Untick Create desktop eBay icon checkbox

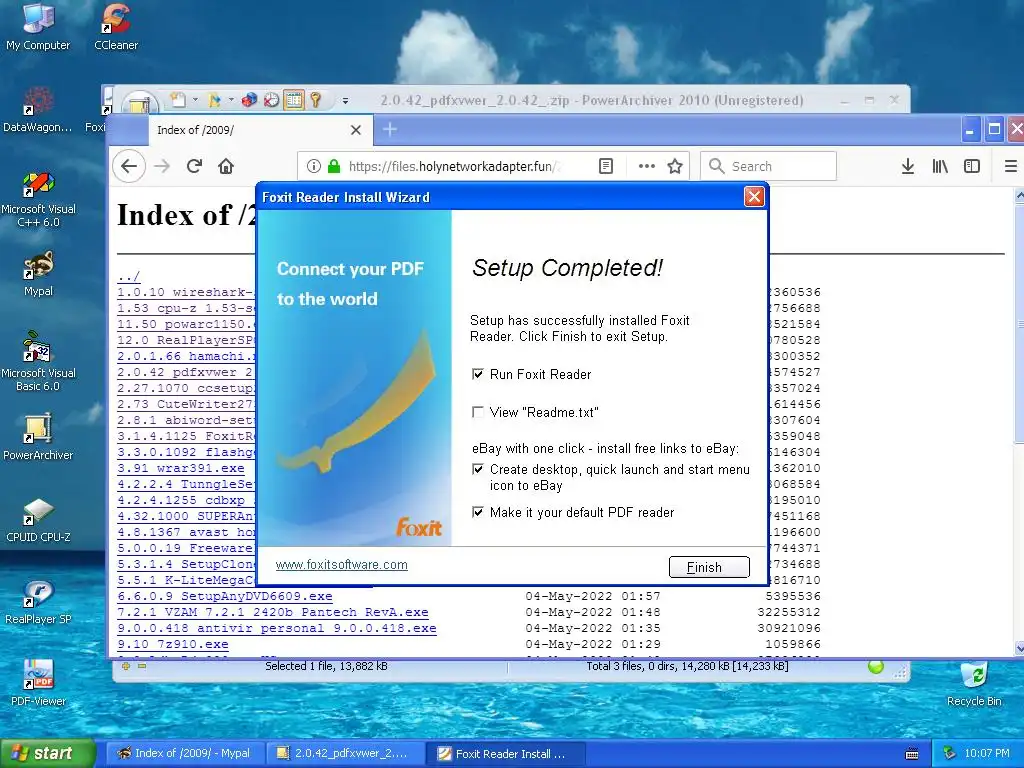click(478, 470)
